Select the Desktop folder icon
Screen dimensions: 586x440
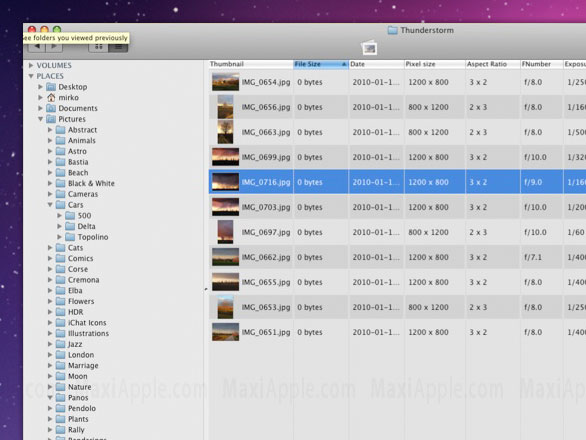51,87
